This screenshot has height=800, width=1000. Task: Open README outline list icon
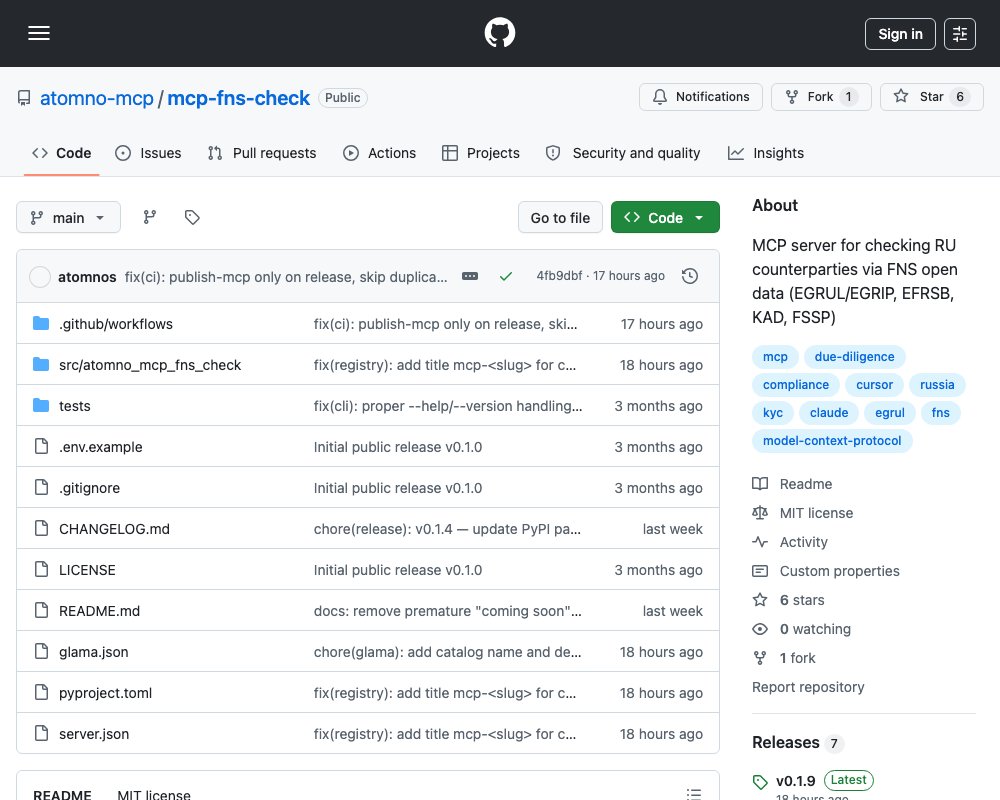pyautogui.click(x=694, y=794)
